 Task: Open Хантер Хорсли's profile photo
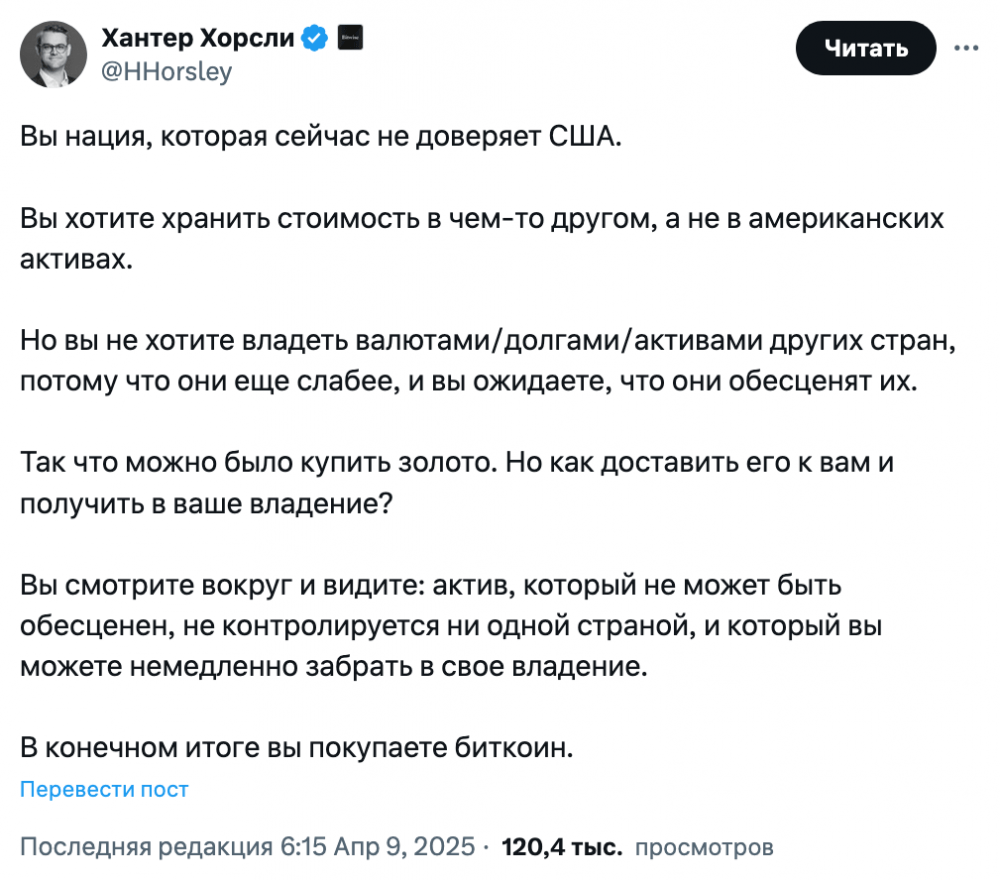(53, 54)
